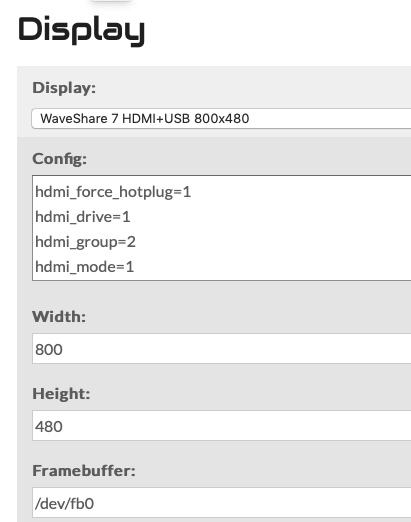The height and width of the screenshot is (522, 411).
Task: Place cursor on the hdmi_force_hotplug=1 line
Action: [113, 192]
